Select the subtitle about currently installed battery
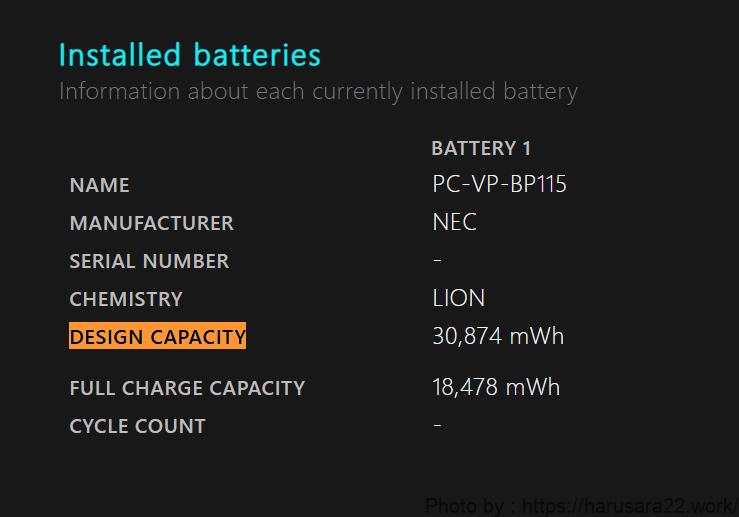739x517 pixels. 318,92
